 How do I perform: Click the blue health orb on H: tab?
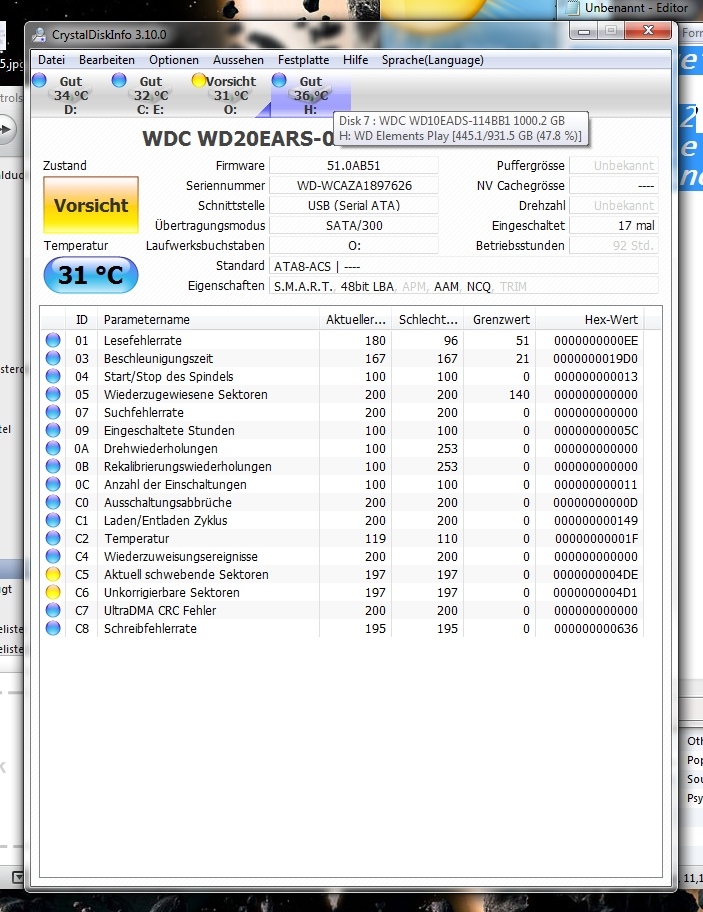pos(279,80)
